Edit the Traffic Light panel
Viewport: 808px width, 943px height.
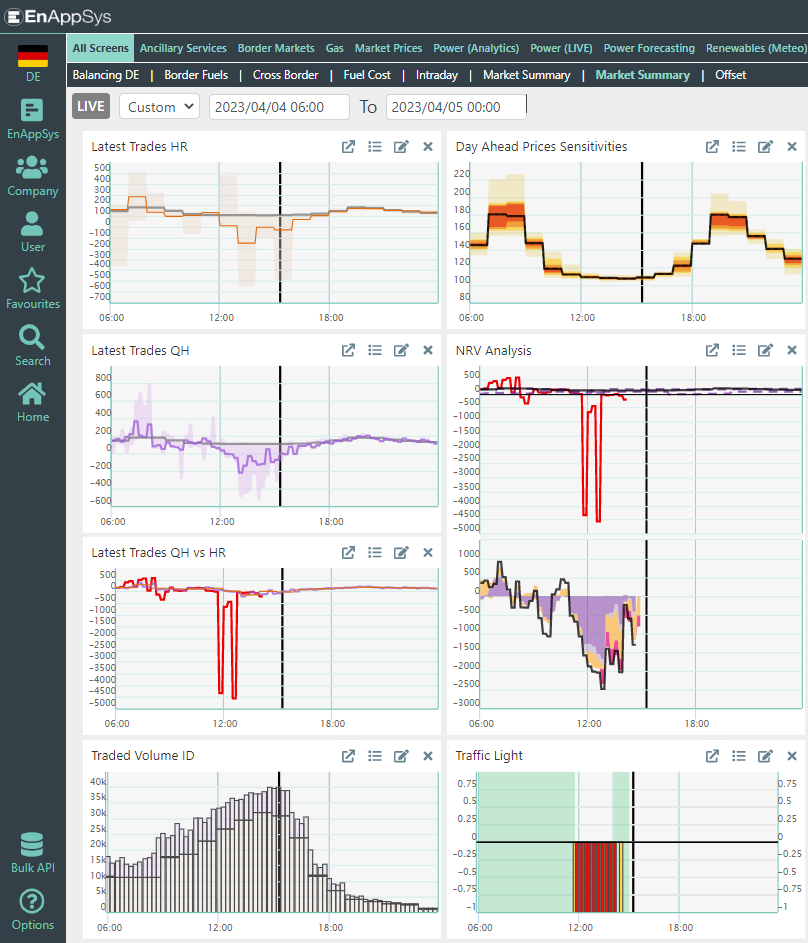point(765,756)
